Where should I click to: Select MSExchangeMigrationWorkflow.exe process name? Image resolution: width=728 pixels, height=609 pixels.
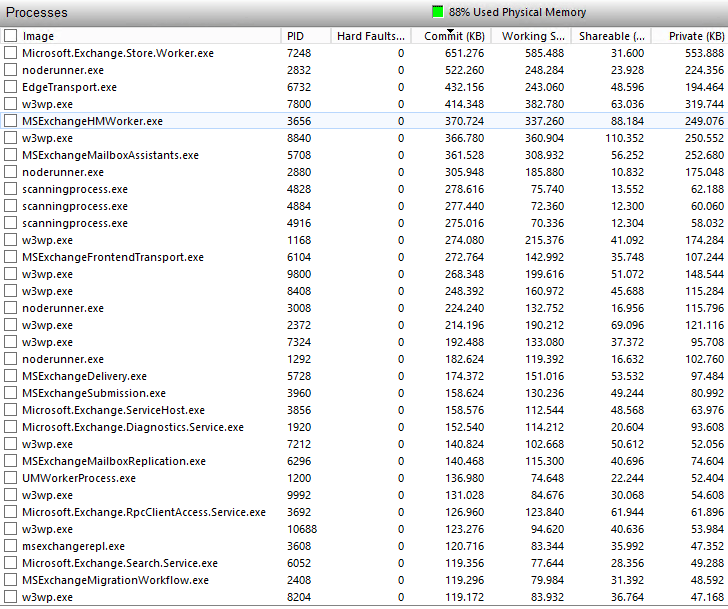point(115,580)
